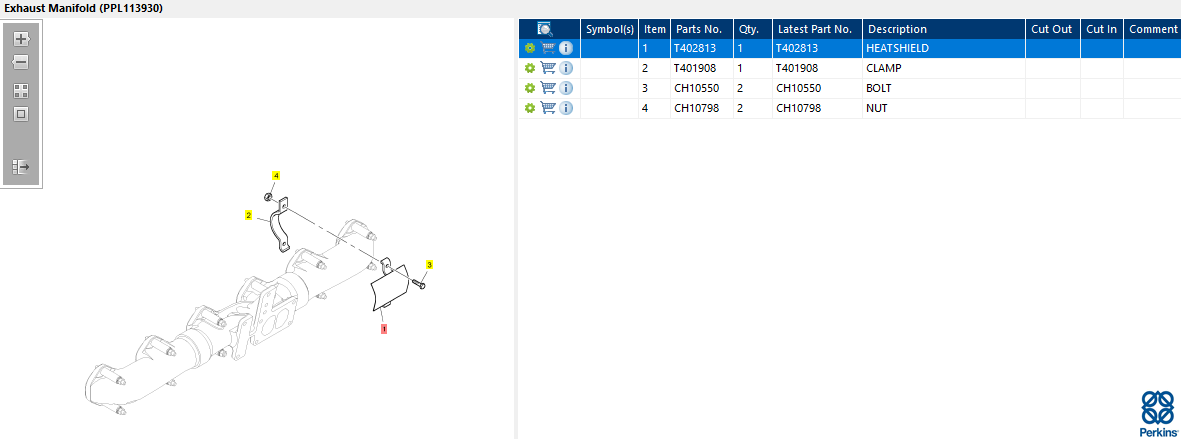Open info for the BOLT row
Viewport: 1181px width, 439px height.
[566, 88]
